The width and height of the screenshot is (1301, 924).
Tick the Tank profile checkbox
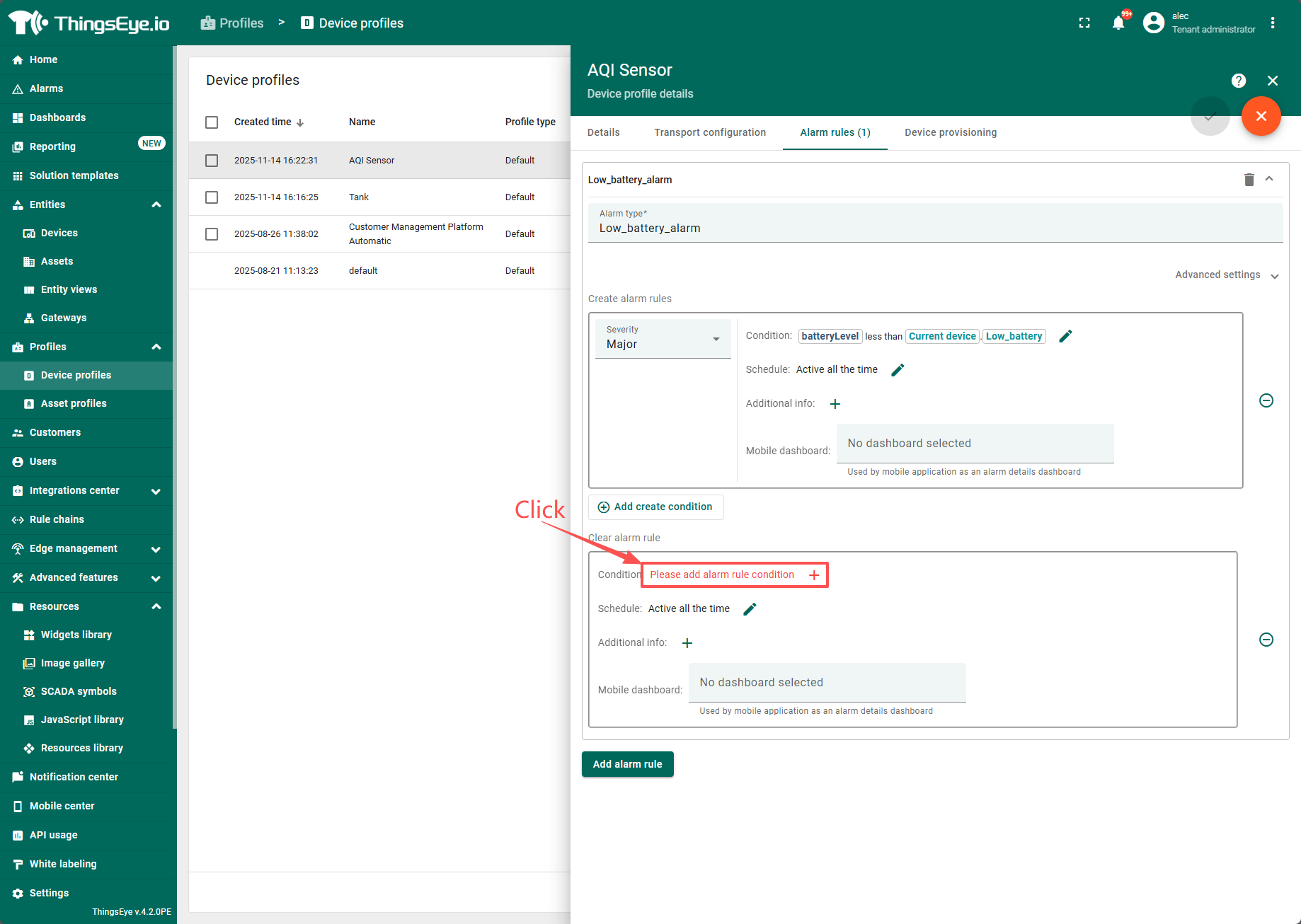(x=212, y=197)
